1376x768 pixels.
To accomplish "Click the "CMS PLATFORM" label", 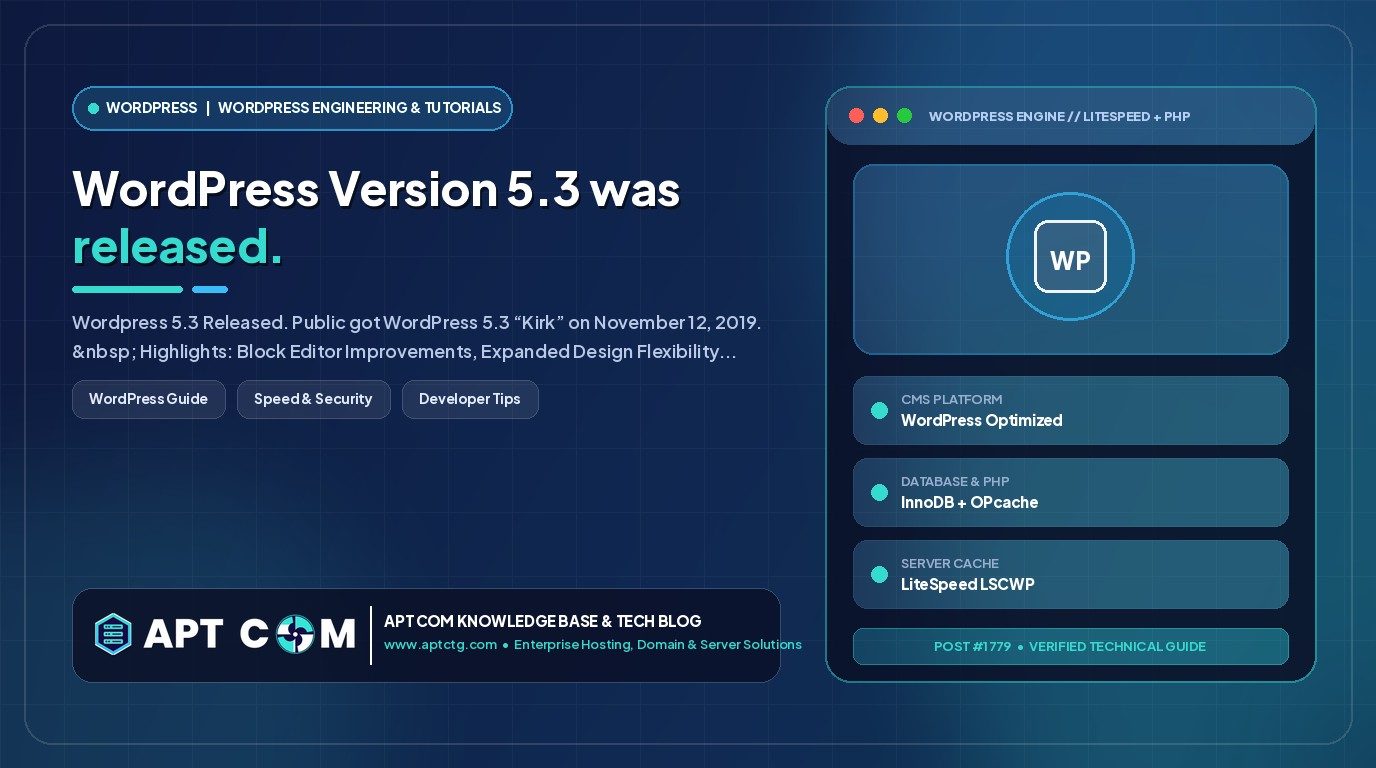I will tap(951, 399).
